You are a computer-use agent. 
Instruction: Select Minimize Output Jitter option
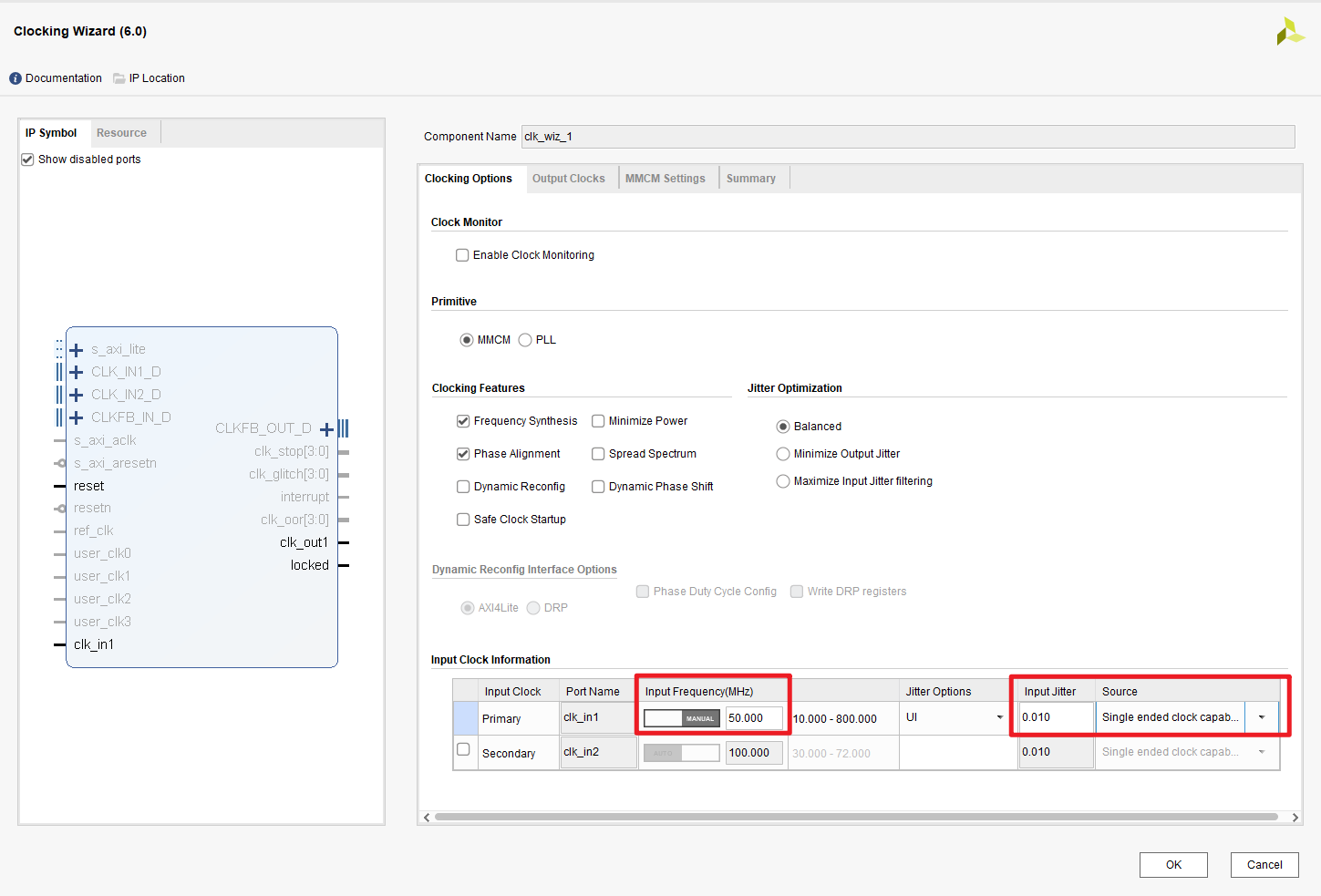[x=783, y=454]
